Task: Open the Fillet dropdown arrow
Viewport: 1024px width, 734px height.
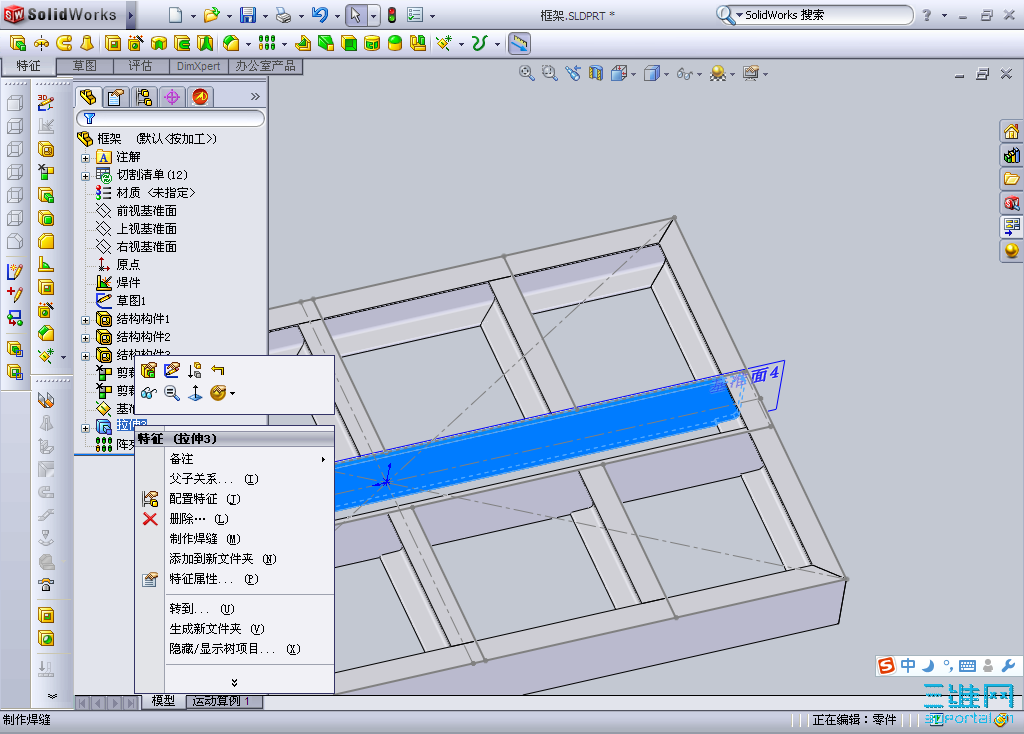Action: [248, 44]
